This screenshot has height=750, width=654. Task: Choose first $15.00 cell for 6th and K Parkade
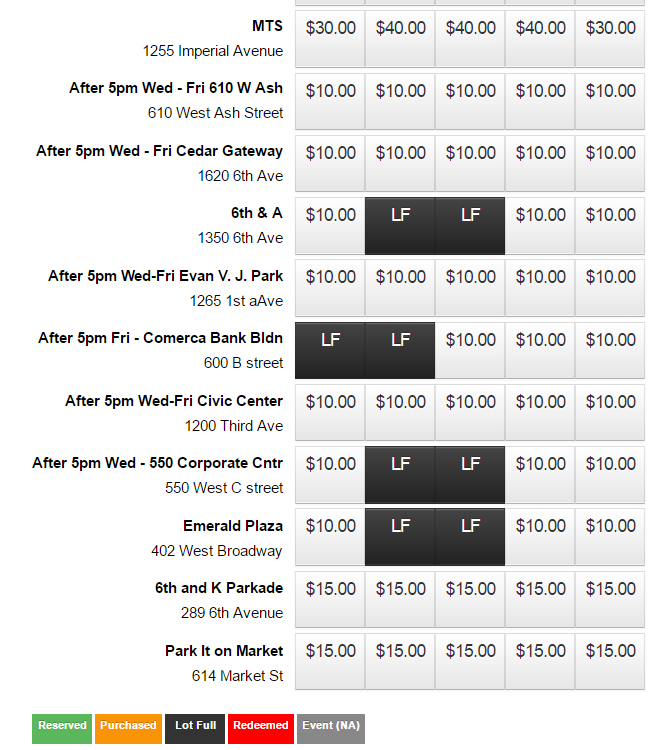(x=330, y=600)
